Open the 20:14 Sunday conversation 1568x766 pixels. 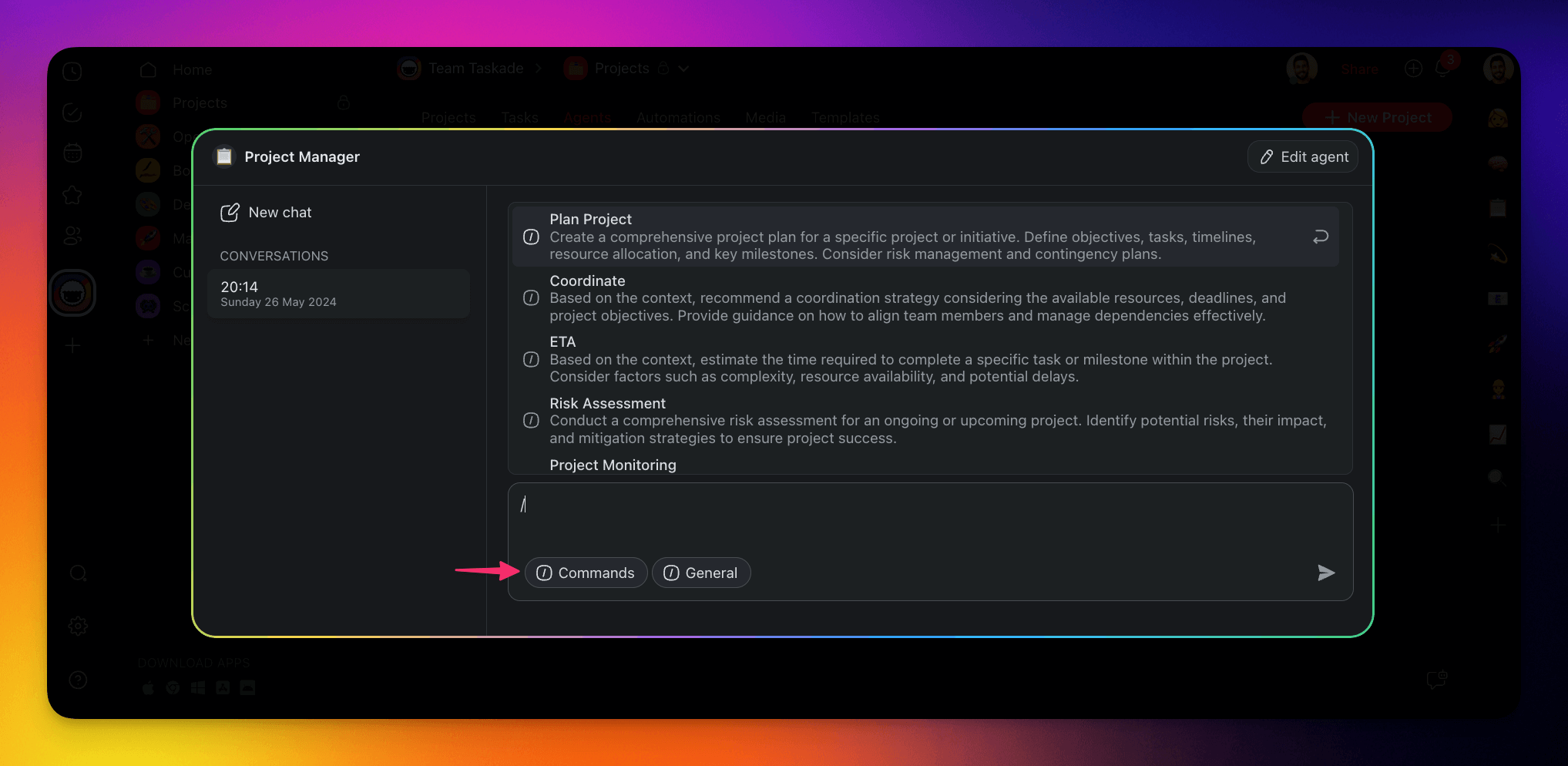[x=338, y=294]
